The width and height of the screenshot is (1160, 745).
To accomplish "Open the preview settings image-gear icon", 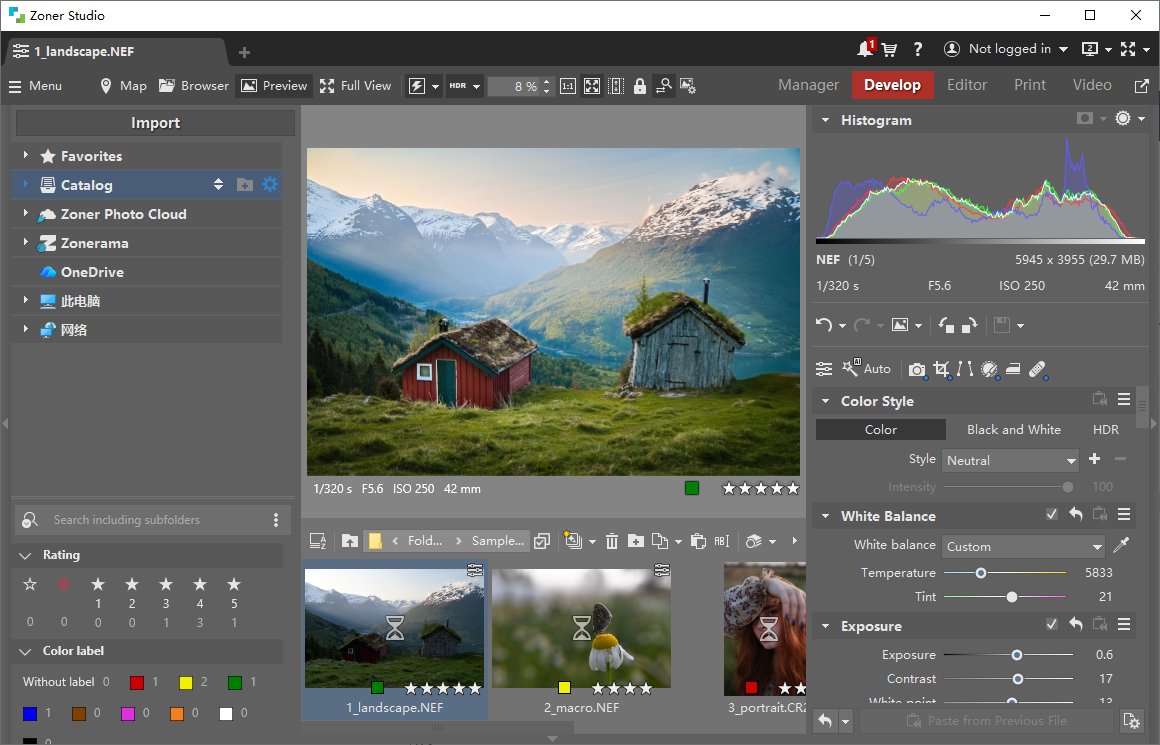I will (x=688, y=87).
